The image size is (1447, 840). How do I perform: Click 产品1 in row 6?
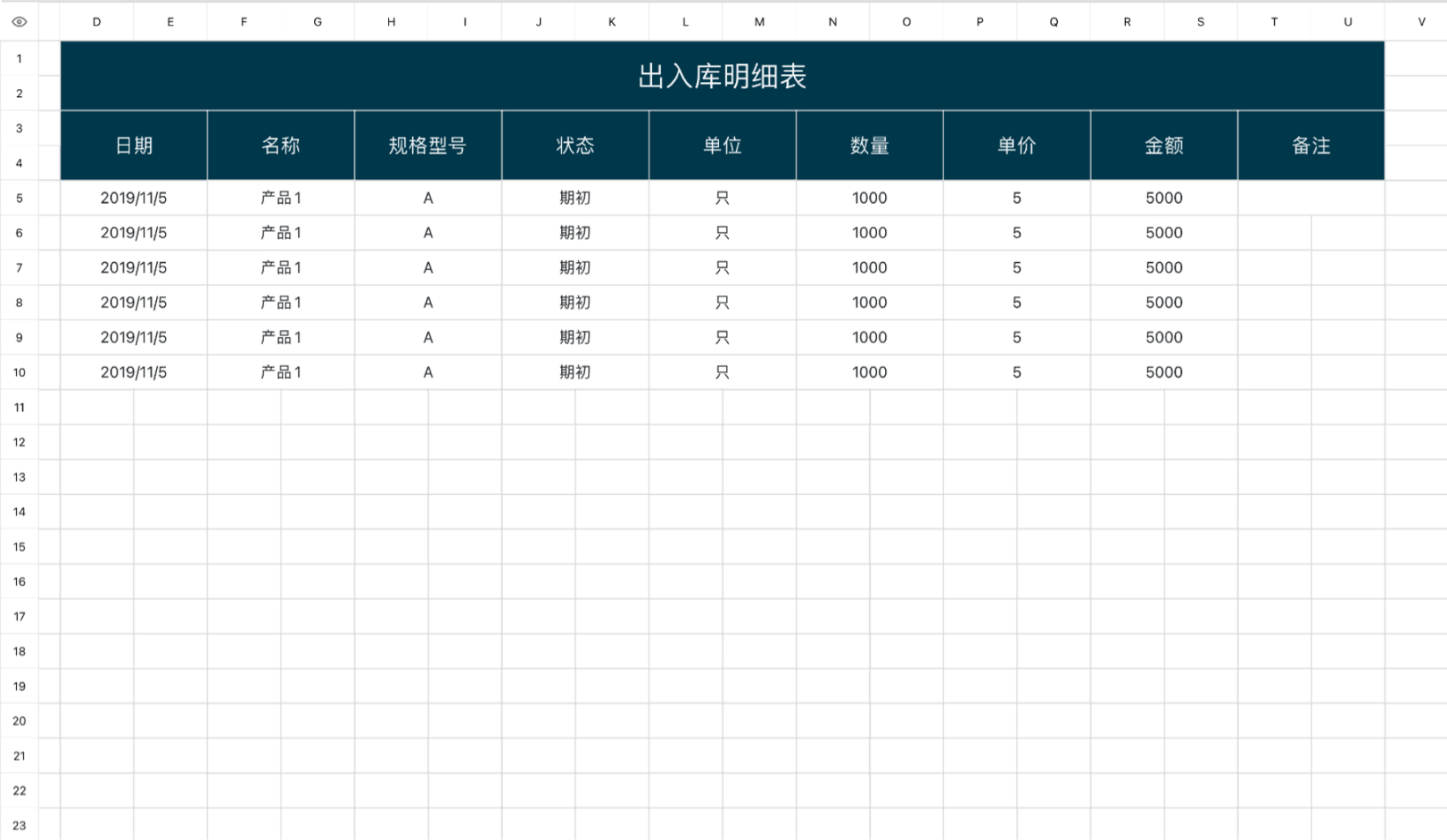pos(281,233)
